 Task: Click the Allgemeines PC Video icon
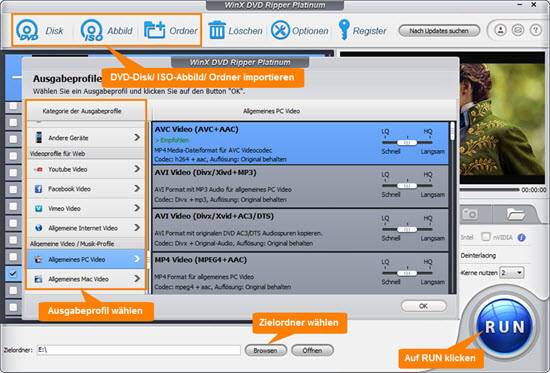(x=38, y=260)
